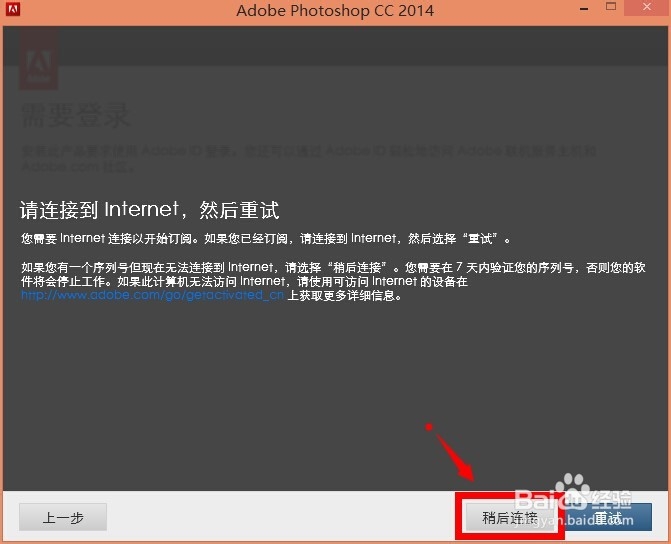Screen dimensions: 671x544
Task: Click the sentence starting 您需要 Internet 连接以开始订阅
Action: [265, 238]
